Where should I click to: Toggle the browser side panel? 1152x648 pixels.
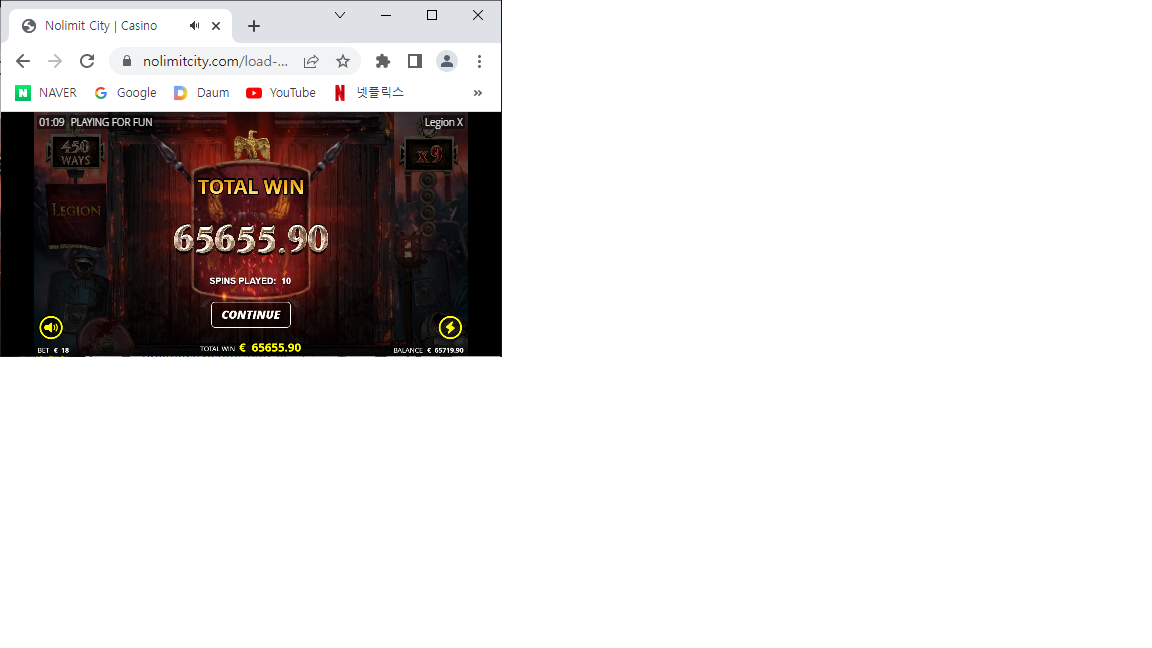coord(414,61)
